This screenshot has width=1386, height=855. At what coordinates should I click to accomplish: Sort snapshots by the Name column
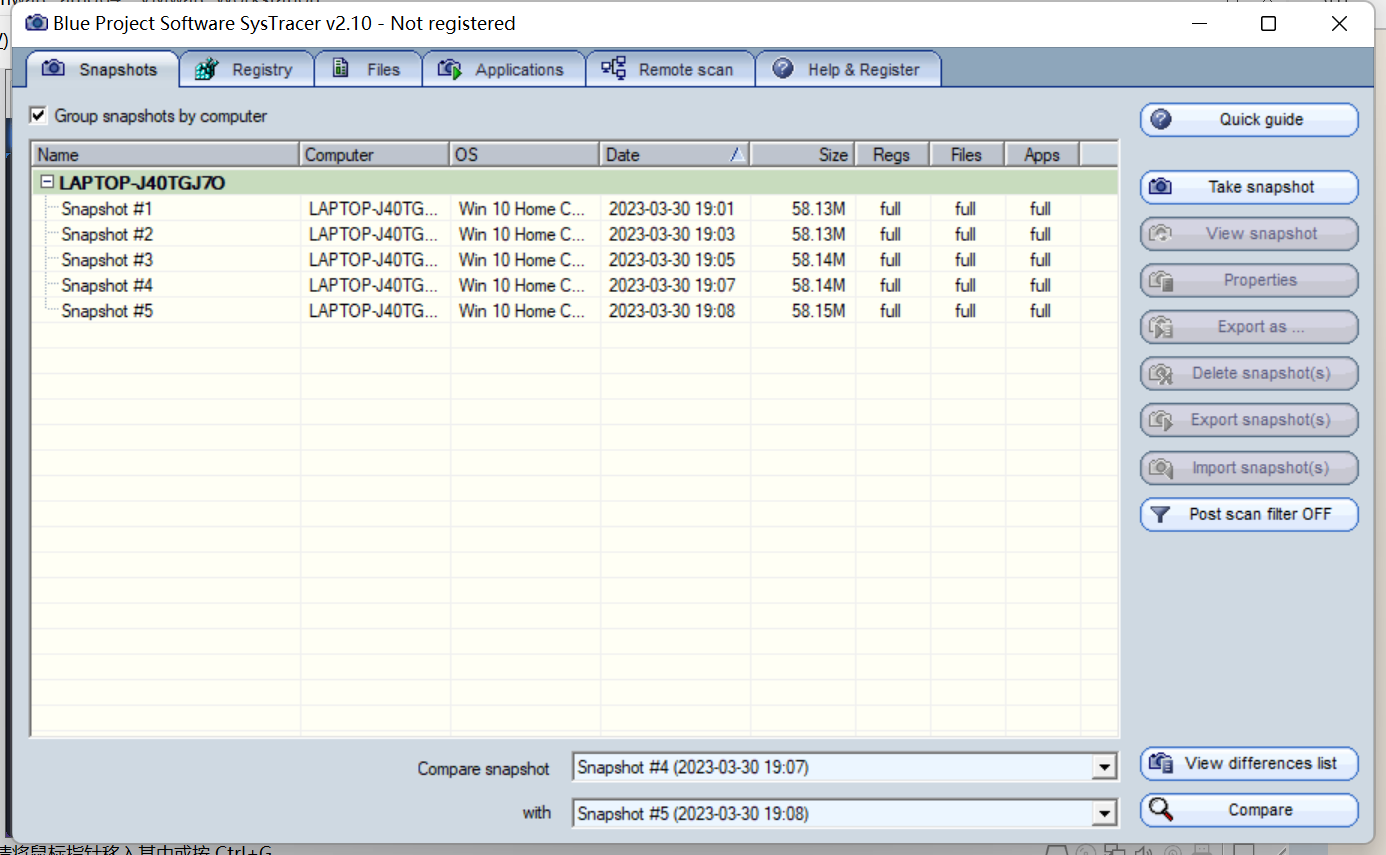click(x=166, y=155)
